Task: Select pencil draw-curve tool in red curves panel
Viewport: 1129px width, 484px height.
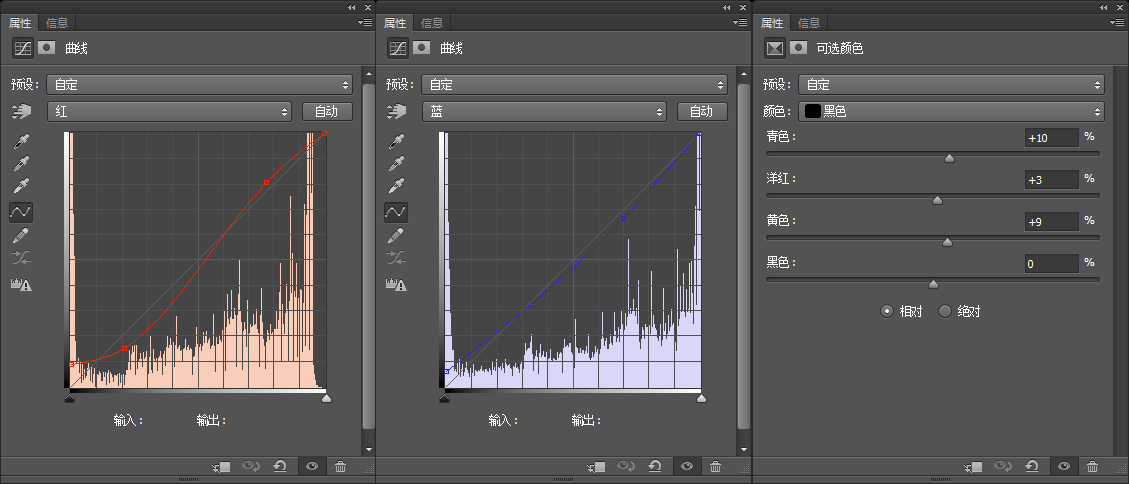Action: coord(21,235)
